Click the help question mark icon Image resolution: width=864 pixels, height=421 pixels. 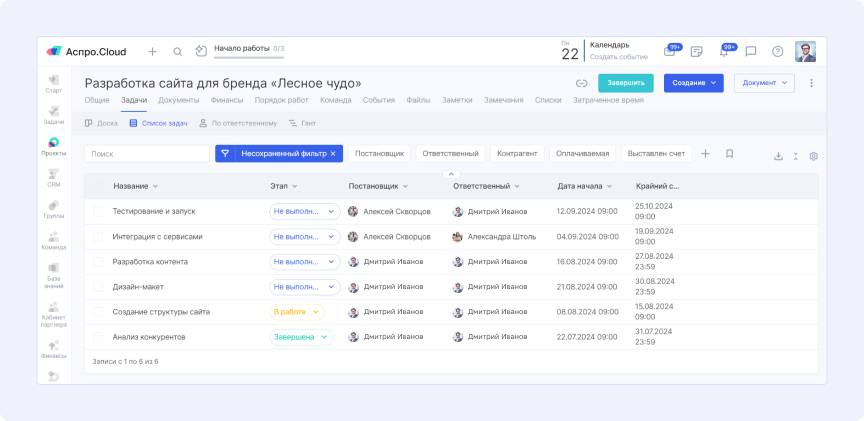pos(777,52)
